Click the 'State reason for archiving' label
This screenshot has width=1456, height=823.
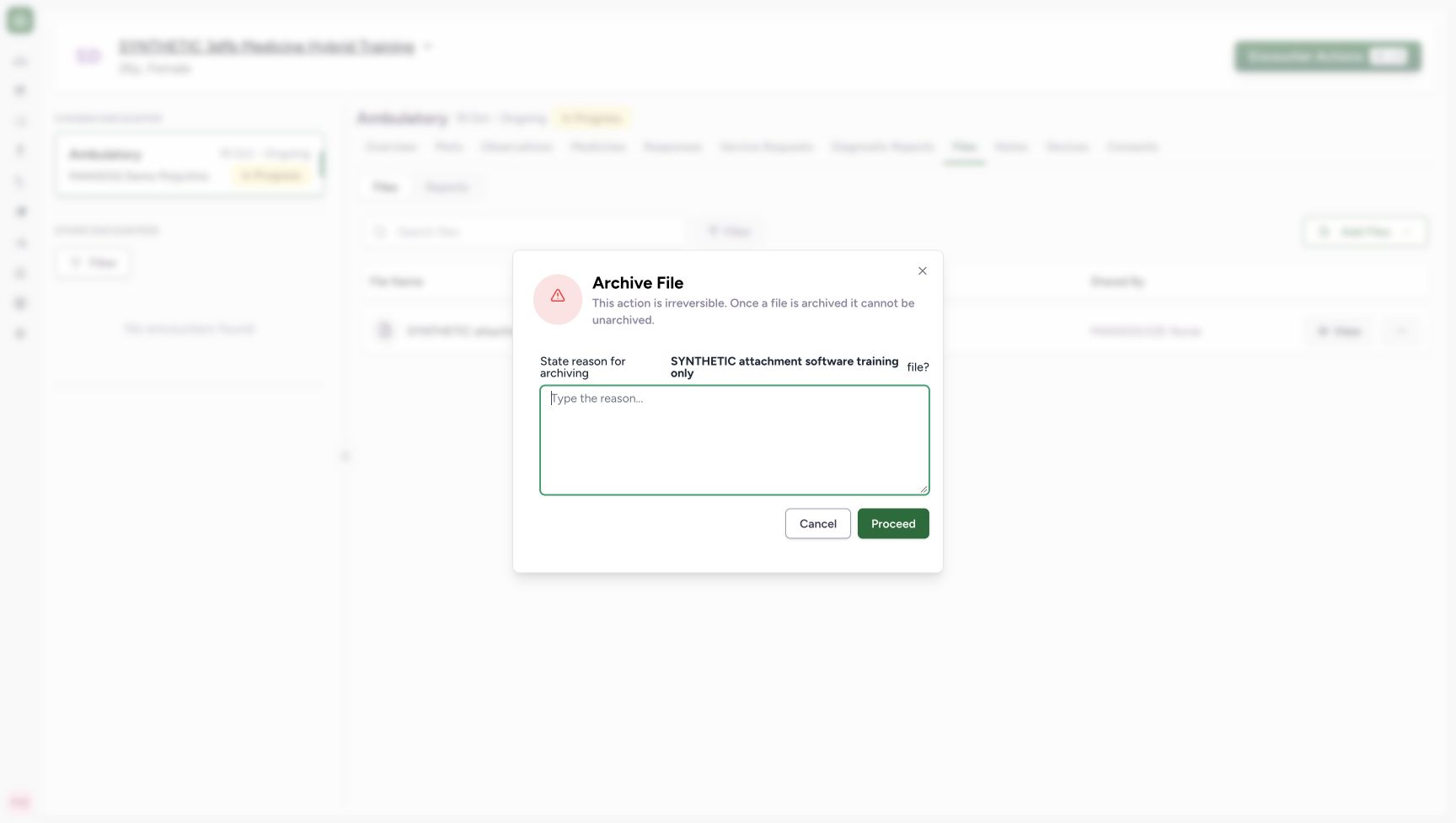tap(583, 367)
